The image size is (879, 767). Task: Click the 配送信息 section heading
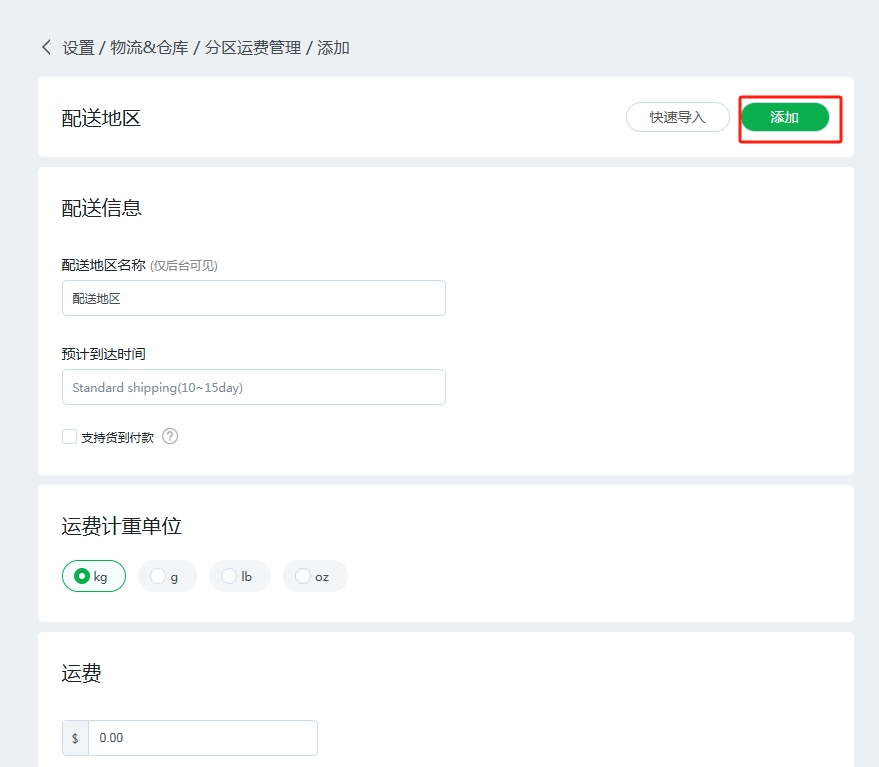click(101, 208)
